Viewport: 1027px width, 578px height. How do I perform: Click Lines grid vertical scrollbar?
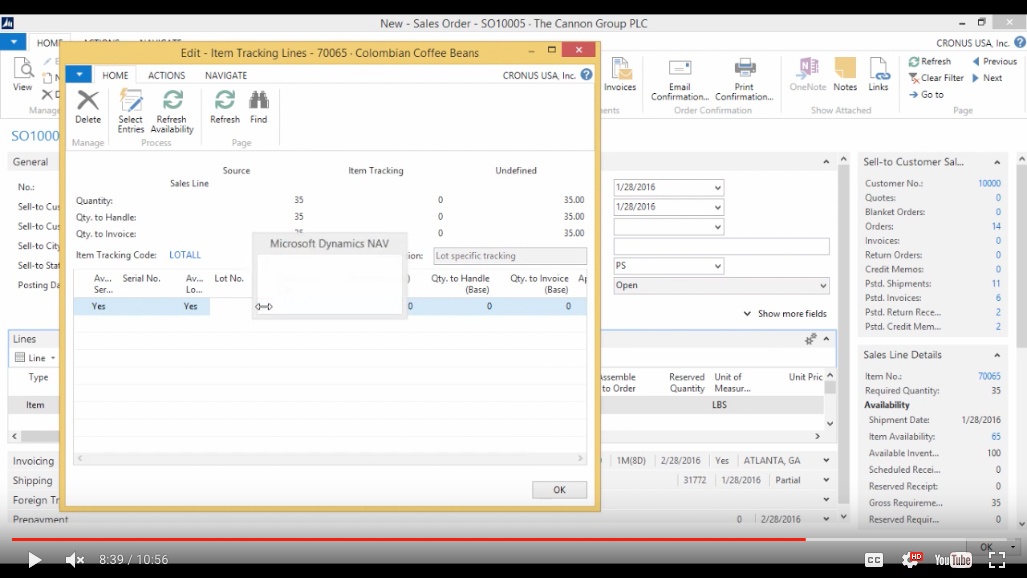click(830, 399)
